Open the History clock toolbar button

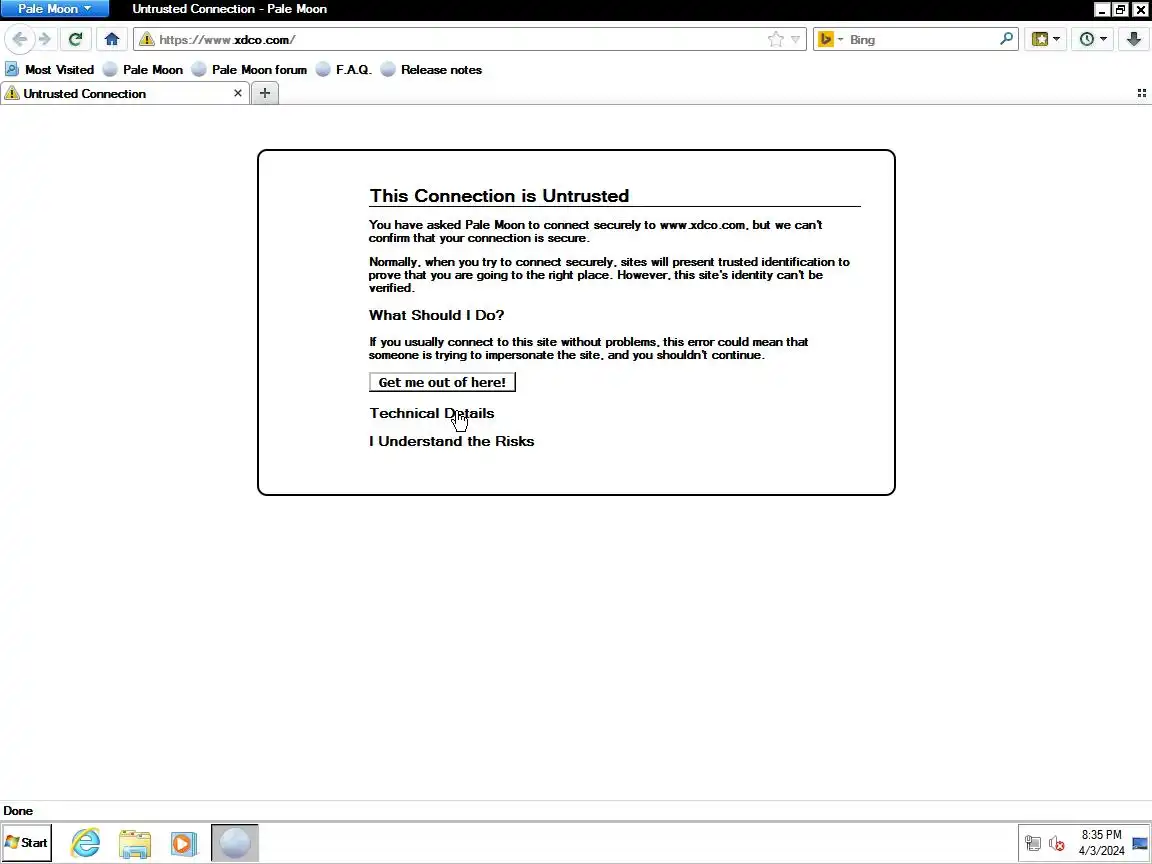click(1087, 39)
